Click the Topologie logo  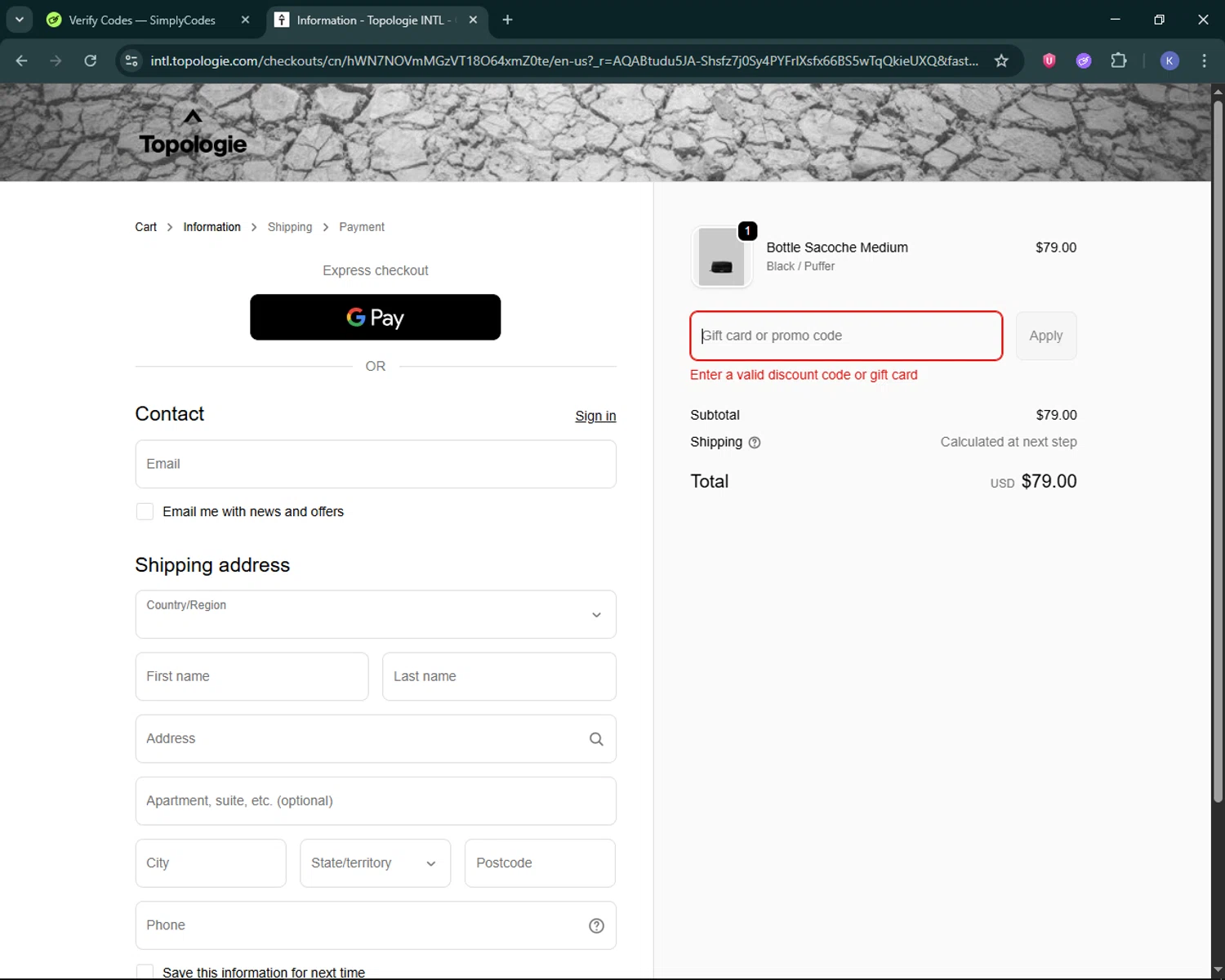[x=193, y=133]
